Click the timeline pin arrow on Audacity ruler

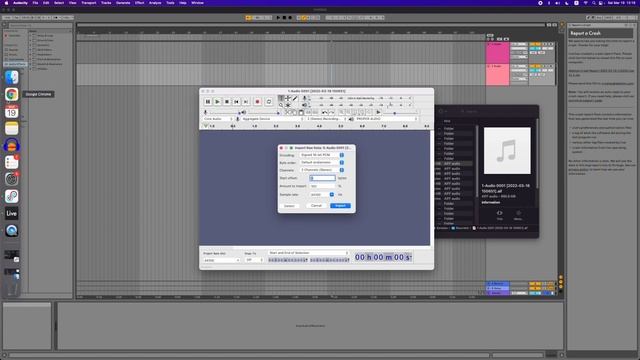206,126
